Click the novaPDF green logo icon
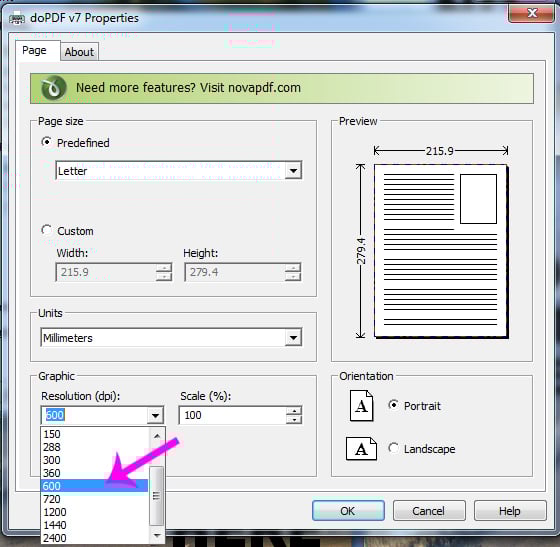Screen dimensions: 560x547 pyautogui.click(x=54, y=88)
